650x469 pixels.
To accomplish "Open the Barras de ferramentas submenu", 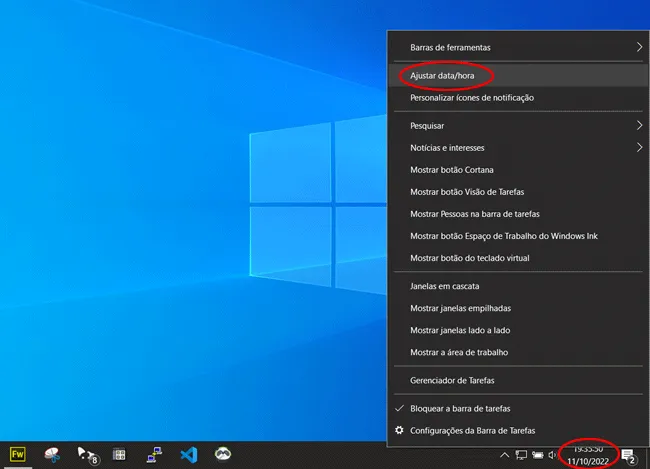I will point(518,47).
